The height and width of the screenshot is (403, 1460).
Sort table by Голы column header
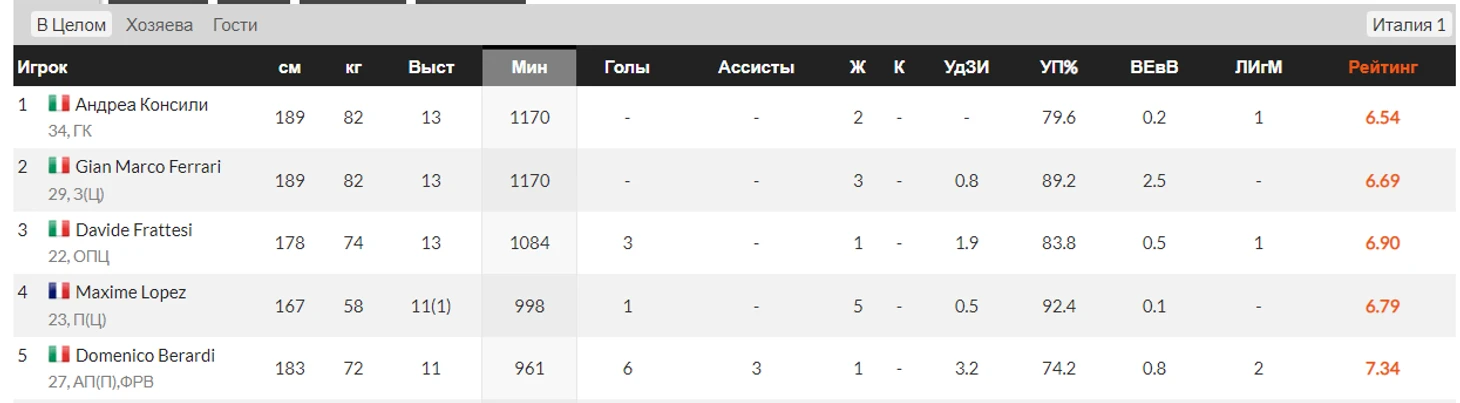point(627,68)
